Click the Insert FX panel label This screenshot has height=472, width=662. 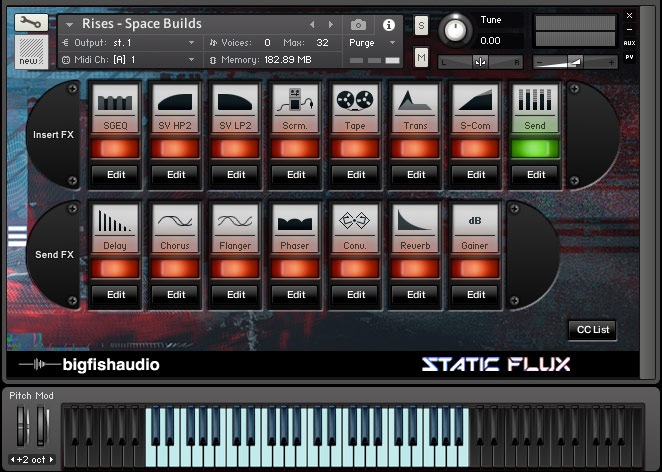point(53,135)
